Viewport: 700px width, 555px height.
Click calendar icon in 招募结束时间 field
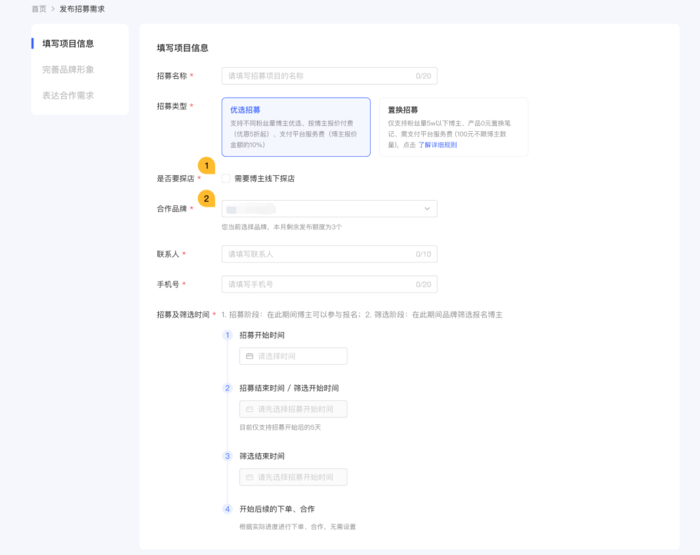(249, 409)
